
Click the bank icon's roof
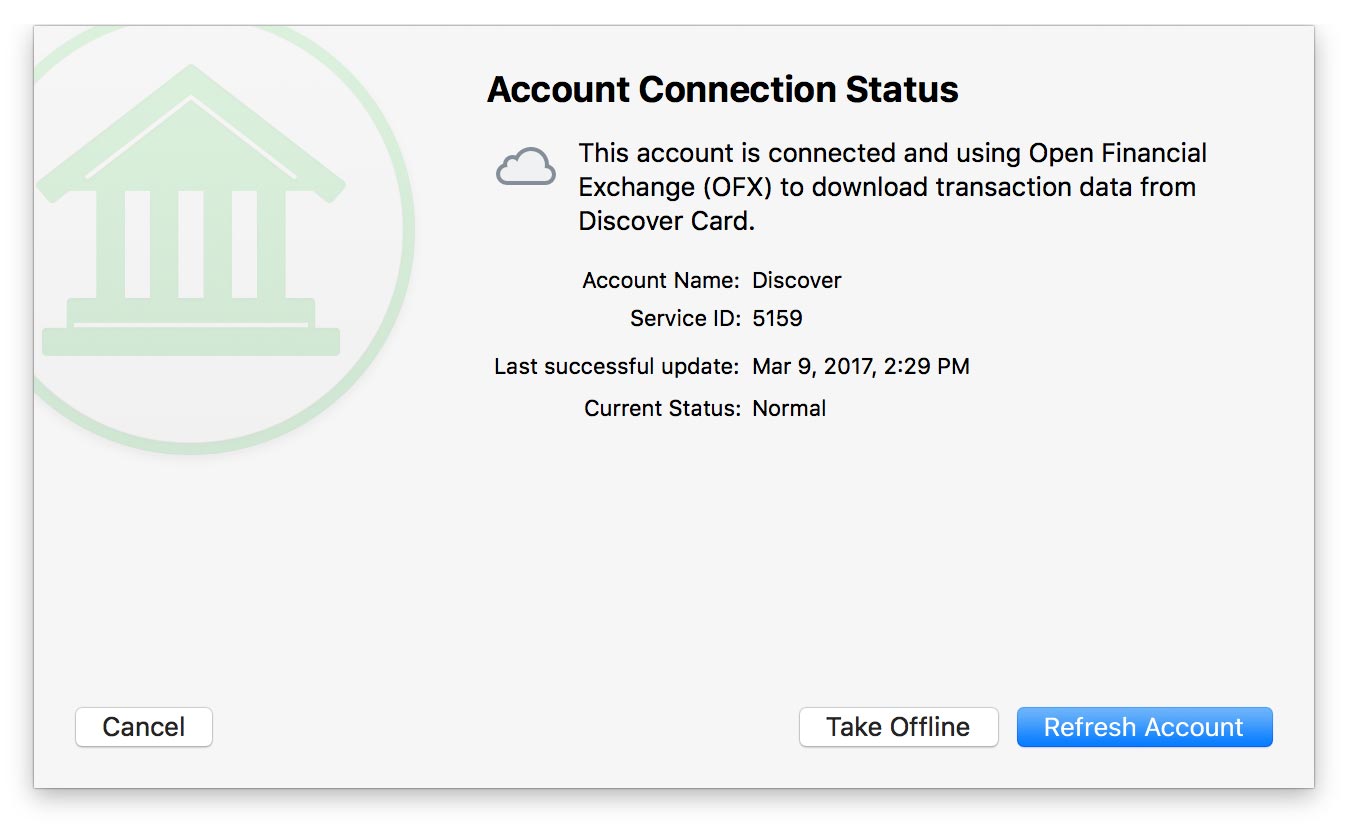click(x=191, y=130)
